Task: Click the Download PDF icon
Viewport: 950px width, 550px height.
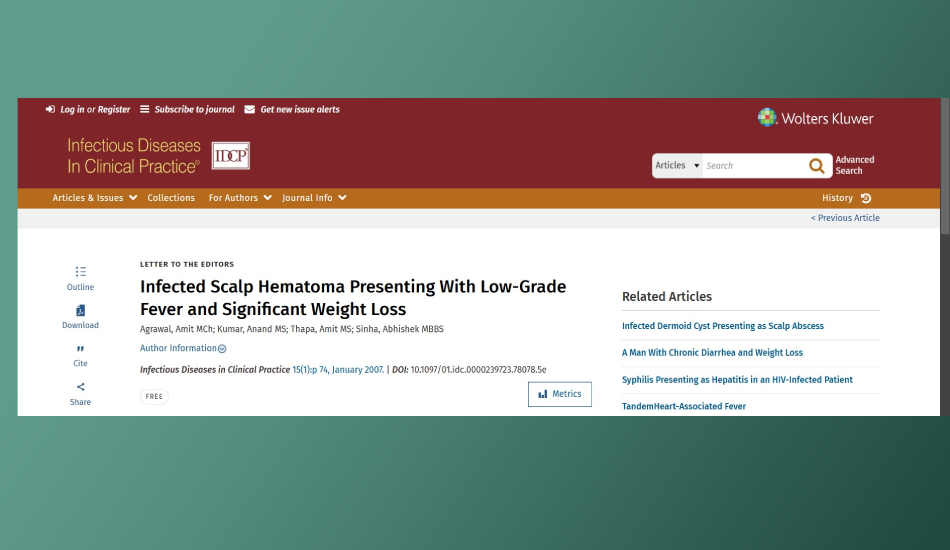Action: pos(80,311)
